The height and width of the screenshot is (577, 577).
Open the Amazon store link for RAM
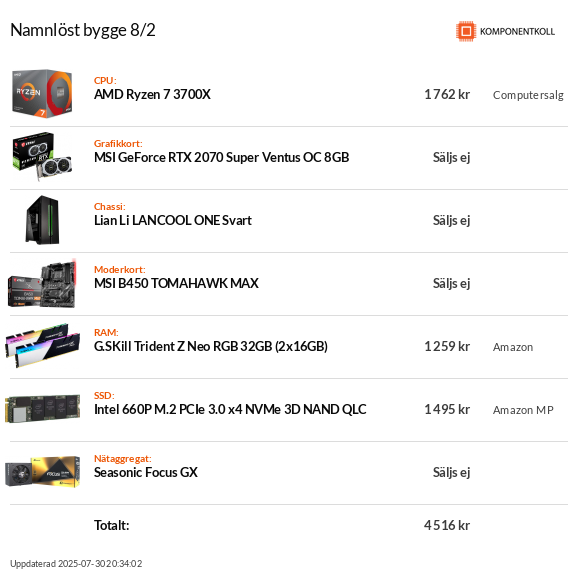point(513,347)
